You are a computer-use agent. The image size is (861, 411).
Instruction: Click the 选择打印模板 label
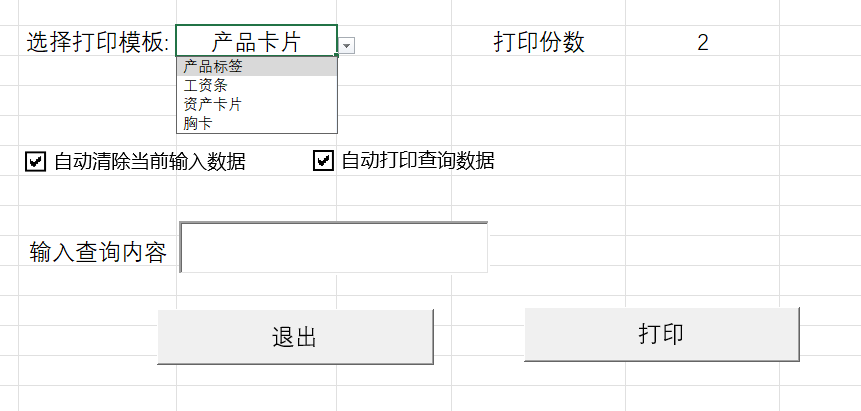click(x=97, y=42)
